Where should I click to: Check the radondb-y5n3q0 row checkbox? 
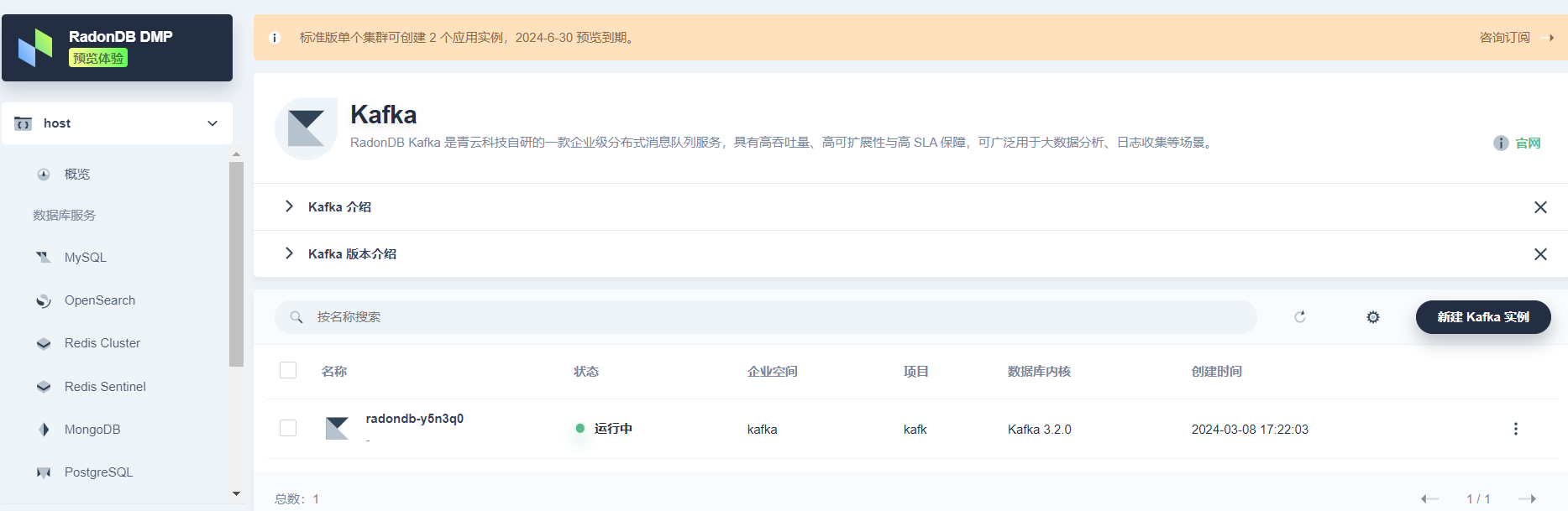pyautogui.click(x=288, y=428)
